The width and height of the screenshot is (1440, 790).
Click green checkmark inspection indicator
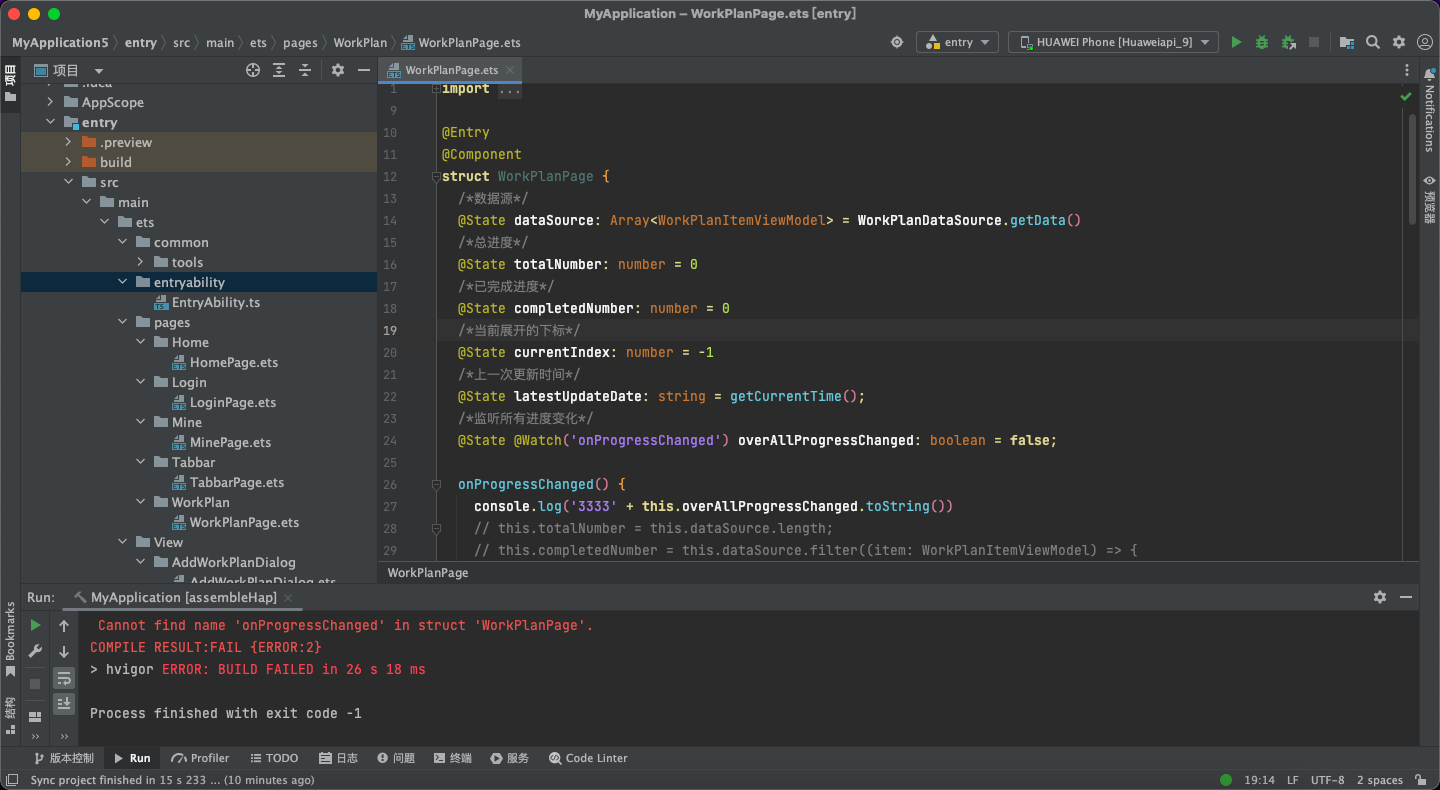tap(1406, 96)
